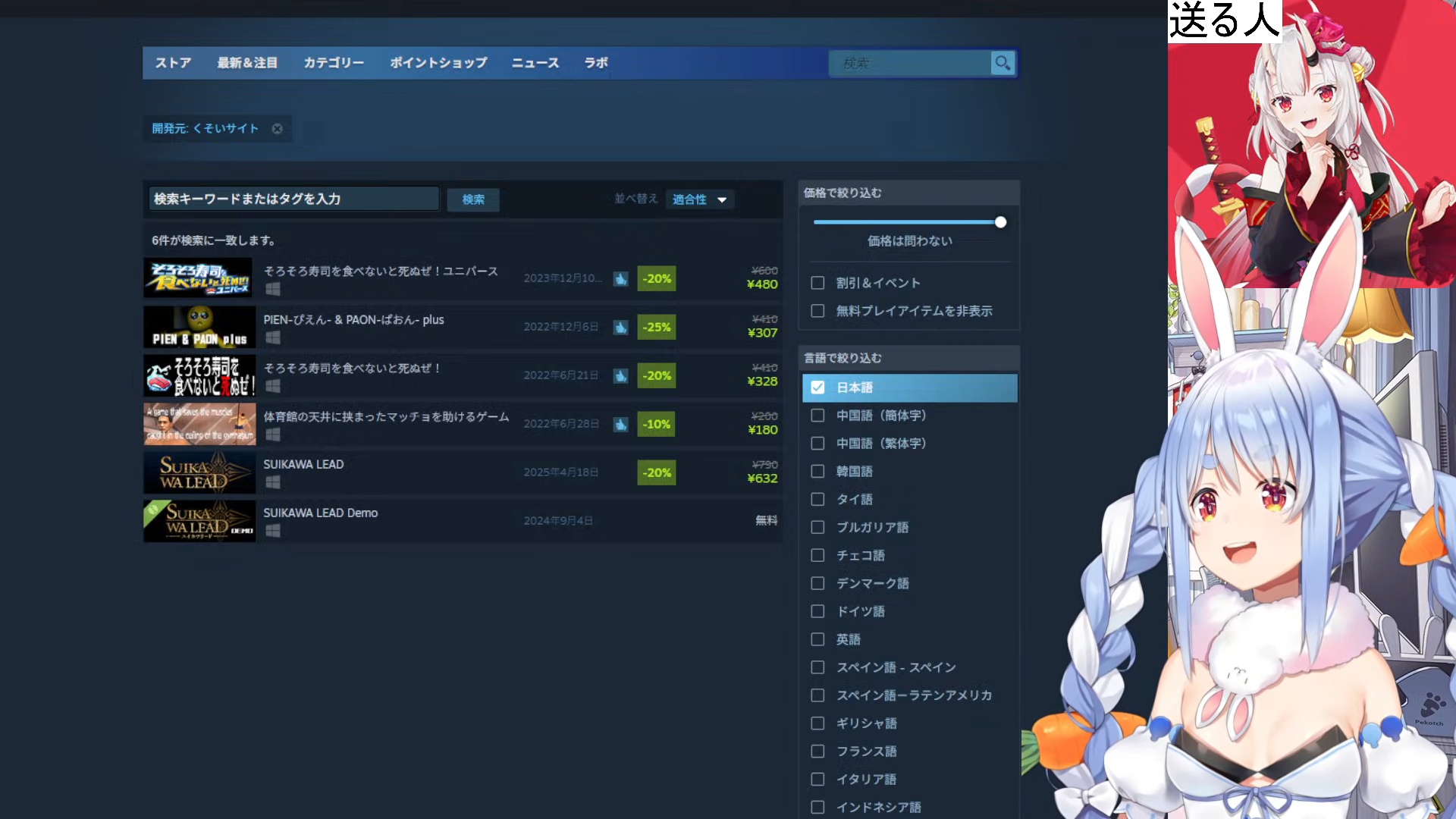
Task: Click -25% discount badge
Action: pos(657,327)
